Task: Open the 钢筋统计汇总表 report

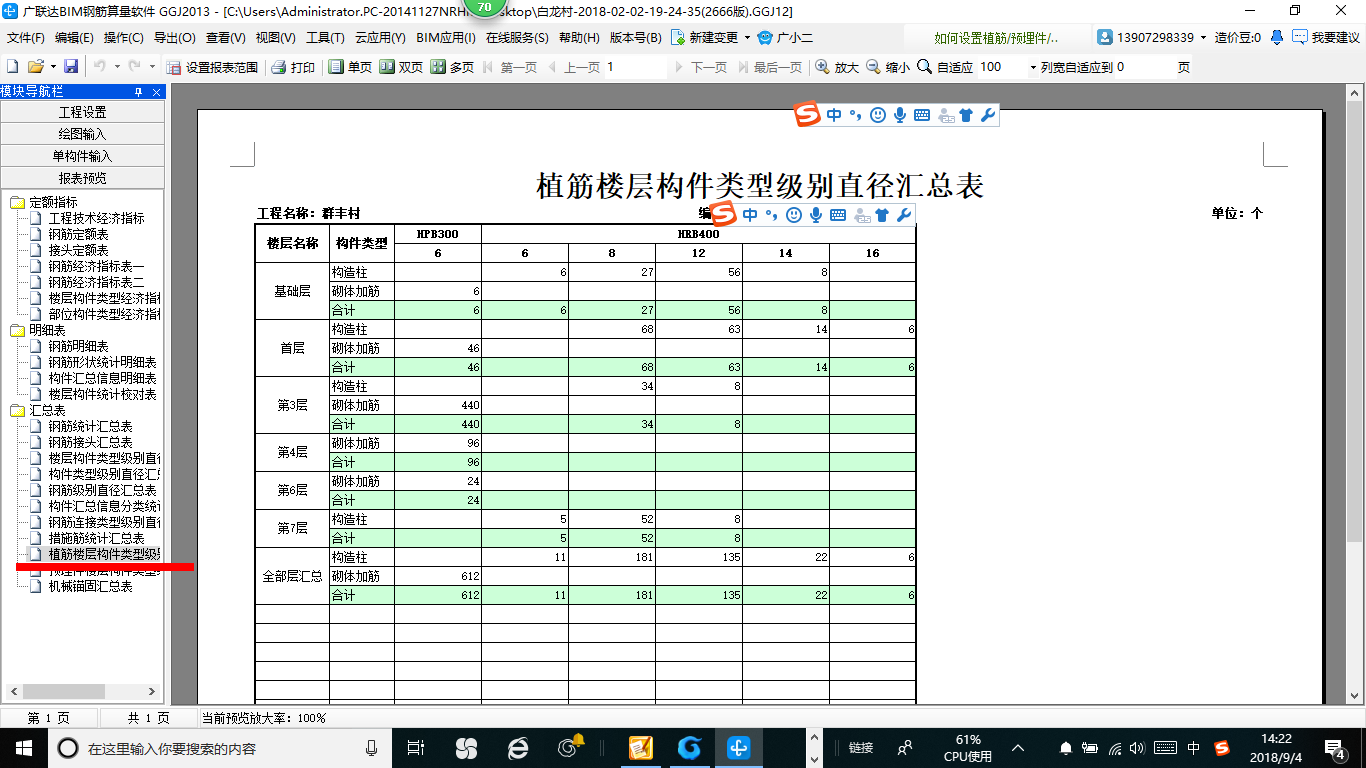Action: (x=90, y=426)
